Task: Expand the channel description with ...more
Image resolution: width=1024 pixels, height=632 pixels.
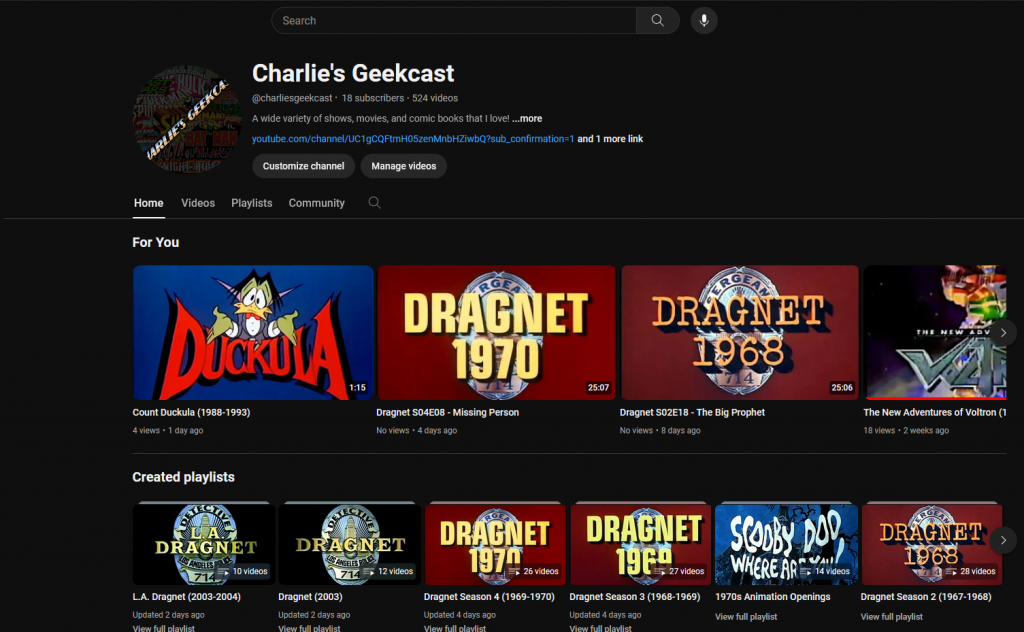Action: pyautogui.click(x=526, y=117)
